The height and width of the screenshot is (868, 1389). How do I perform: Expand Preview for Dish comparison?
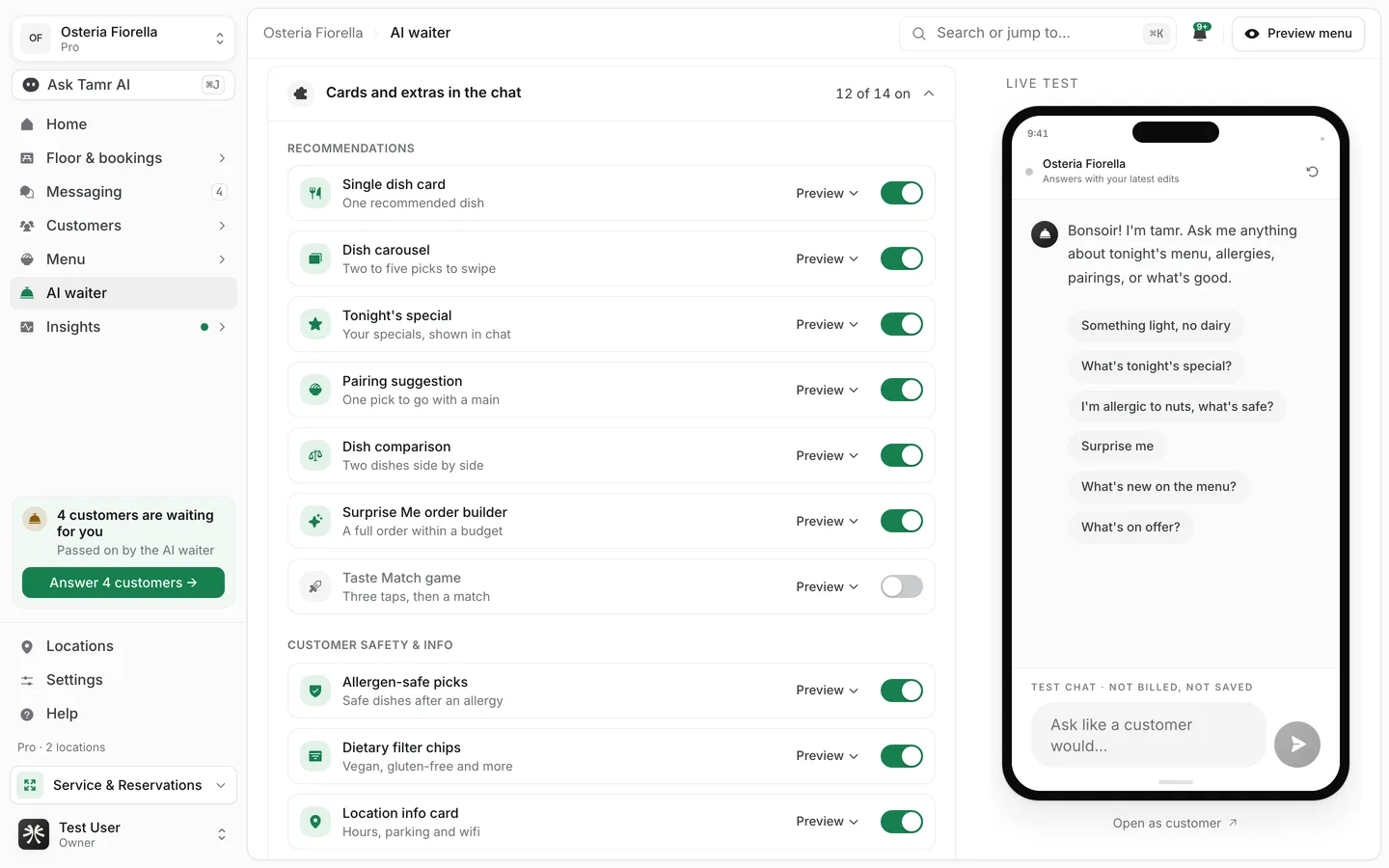827,455
